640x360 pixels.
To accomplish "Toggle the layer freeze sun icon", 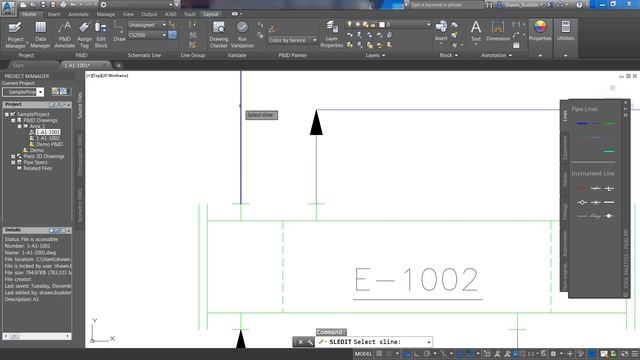I will click(x=358, y=24).
